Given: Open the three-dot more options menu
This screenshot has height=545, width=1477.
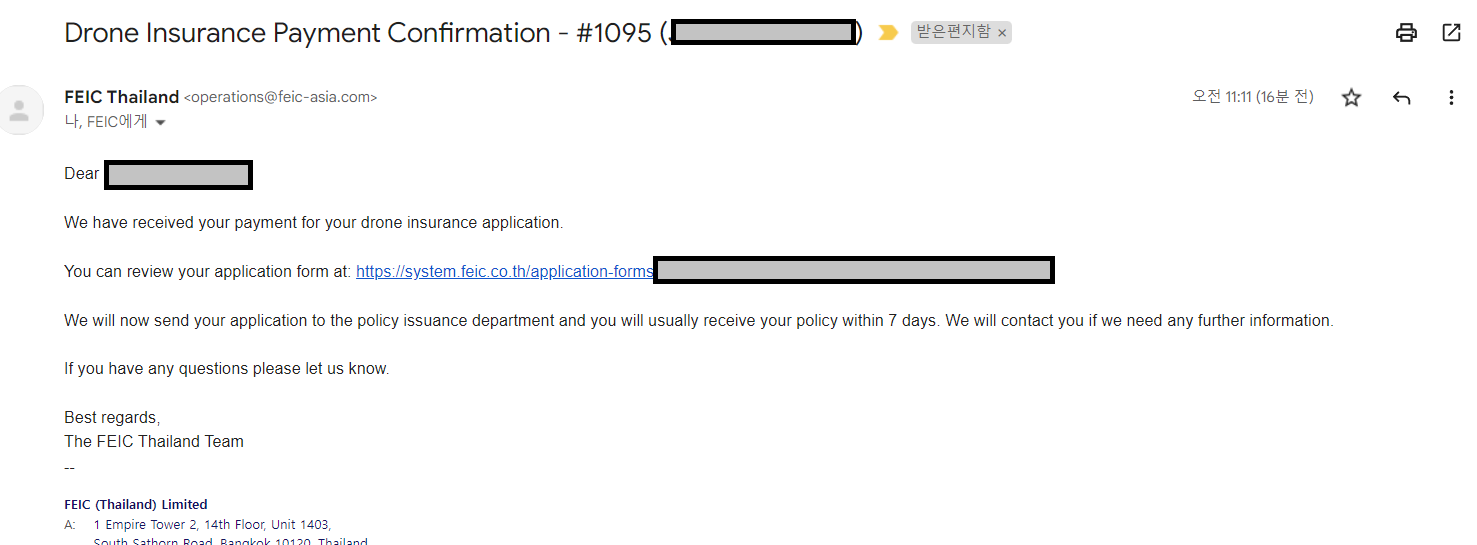Looking at the screenshot, I should (1451, 98).
